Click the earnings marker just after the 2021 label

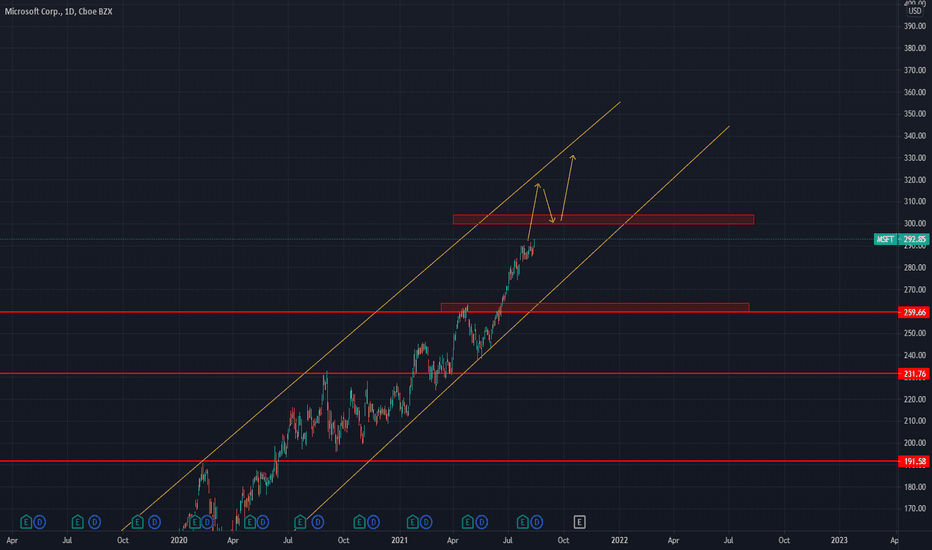(x=413, y=522)
